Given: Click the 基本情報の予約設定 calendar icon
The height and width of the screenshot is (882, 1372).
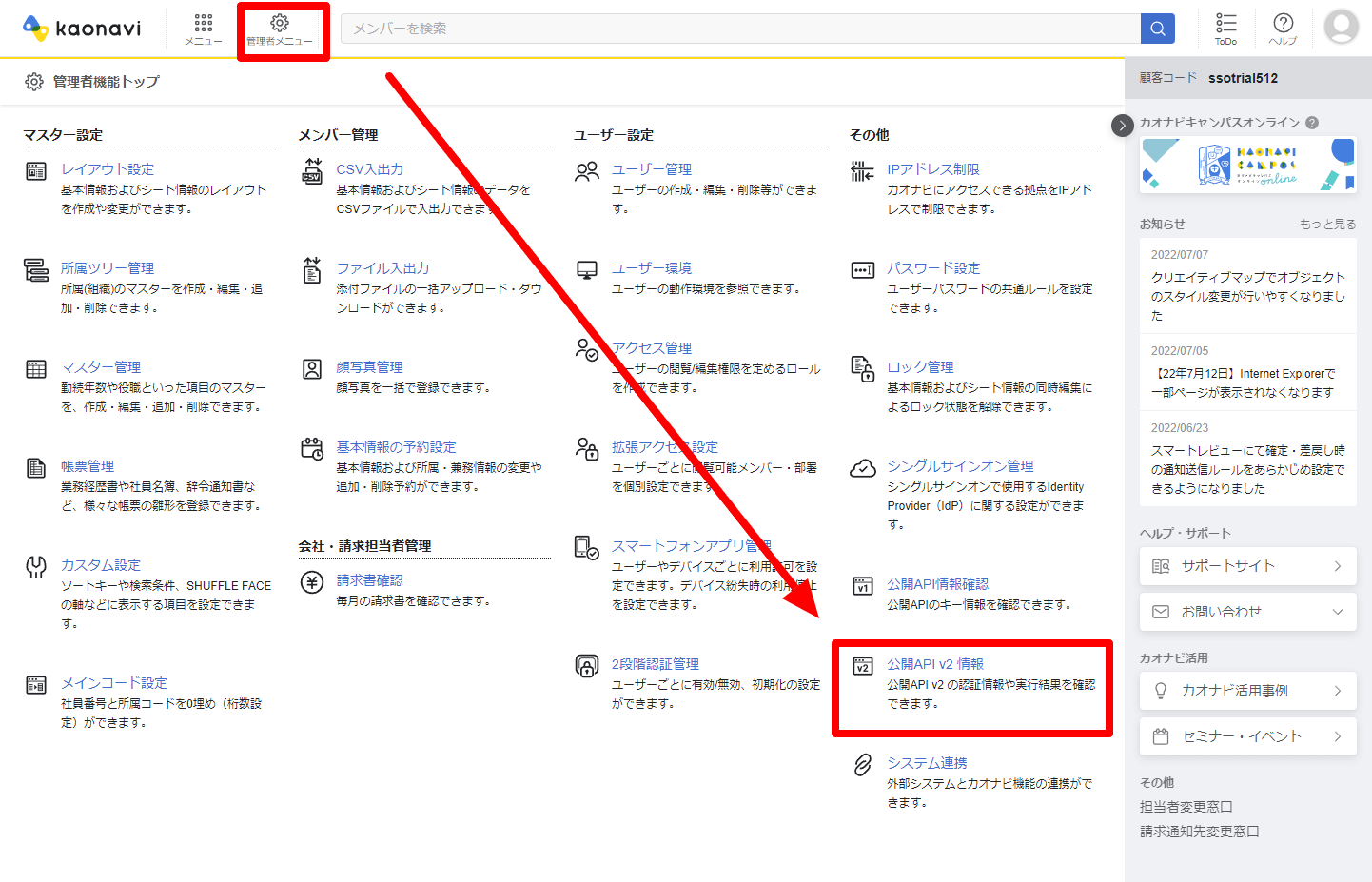Looking at the screenshot, I should (x=312, y=449).
